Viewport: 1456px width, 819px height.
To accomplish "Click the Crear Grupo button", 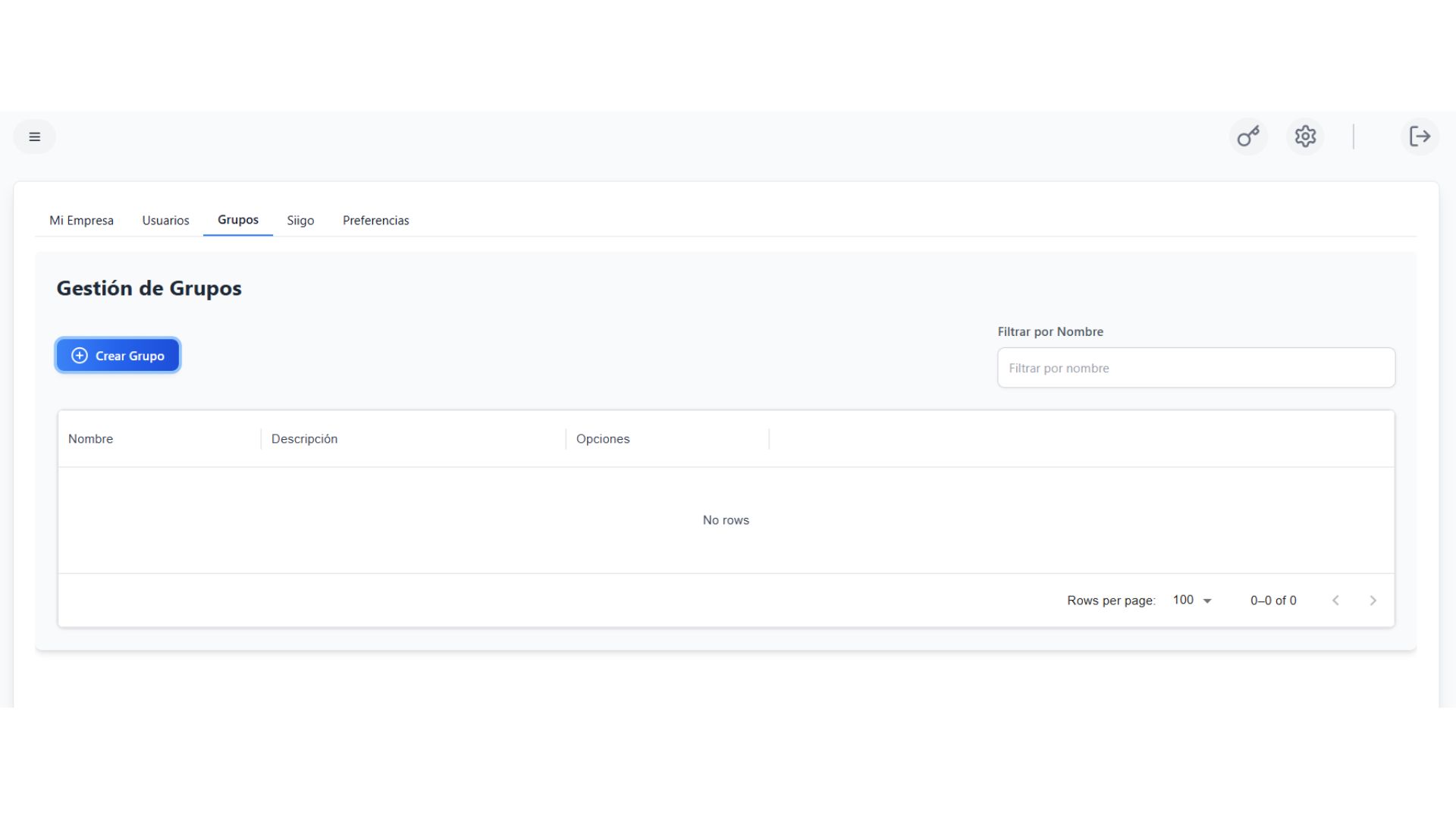I will coord(118,356).
